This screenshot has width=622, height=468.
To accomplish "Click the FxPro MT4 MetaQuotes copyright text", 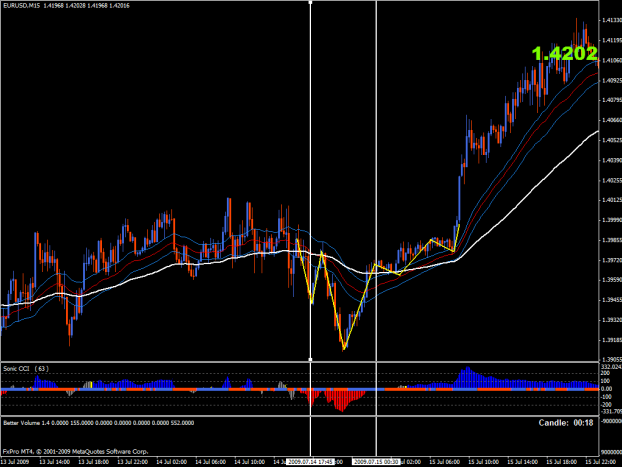I will coord(75,451).
